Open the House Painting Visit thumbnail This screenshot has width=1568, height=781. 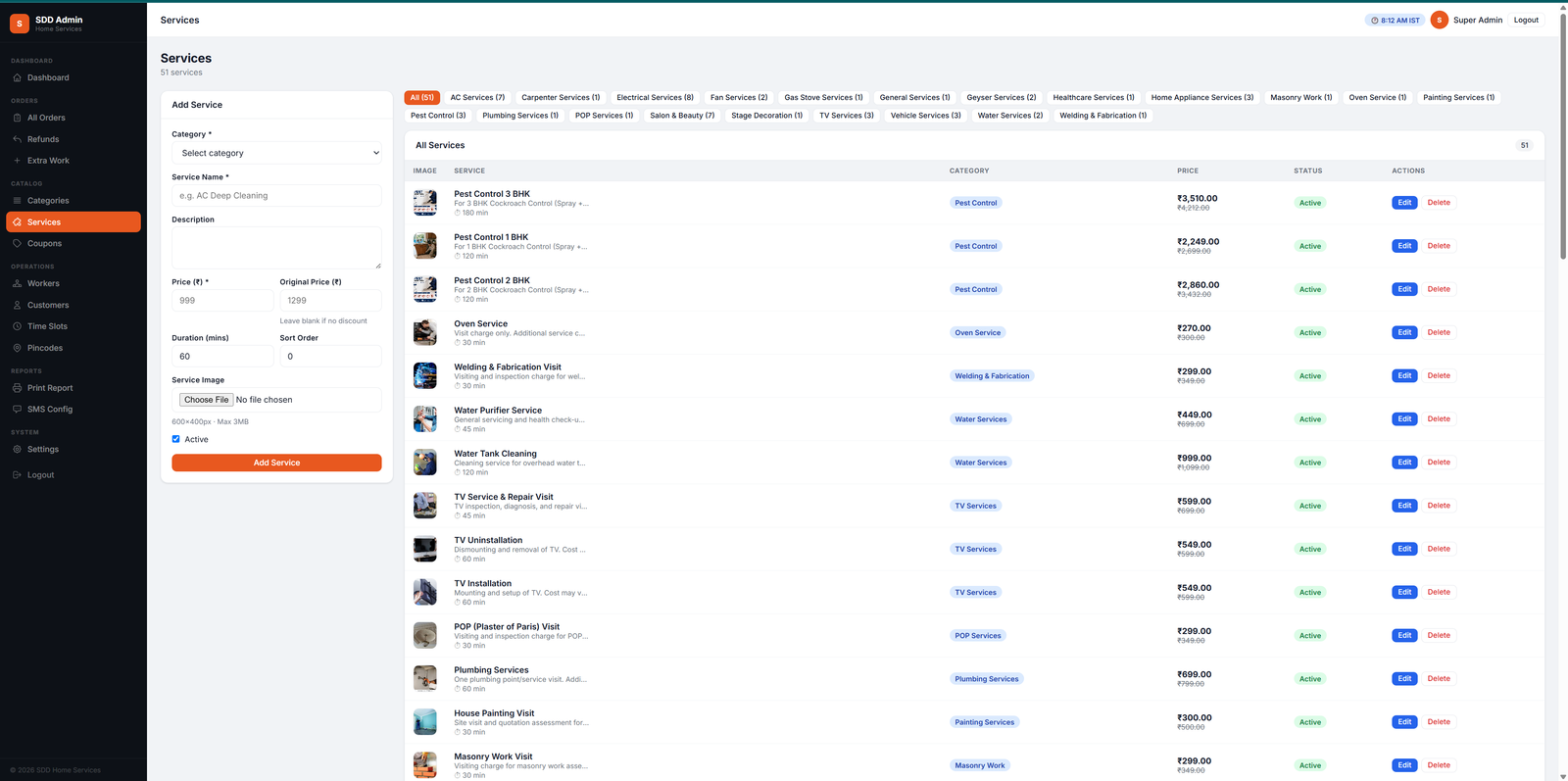pyautogui.click(x=425, y=722)
